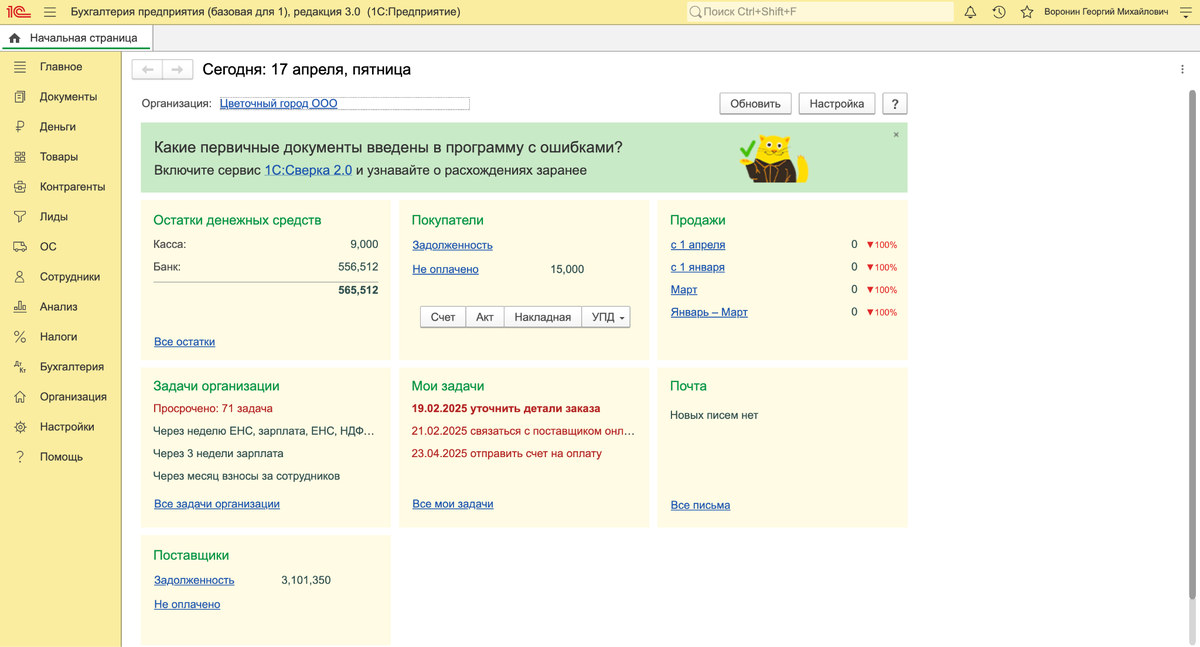Screen dimensions: 1200x647
Task: Open the Все письма link
Action: pos(700,505)
